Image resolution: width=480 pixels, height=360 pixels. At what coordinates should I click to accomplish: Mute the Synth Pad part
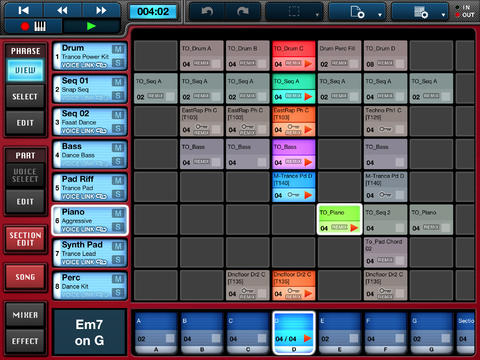click(x=118, y=246)
